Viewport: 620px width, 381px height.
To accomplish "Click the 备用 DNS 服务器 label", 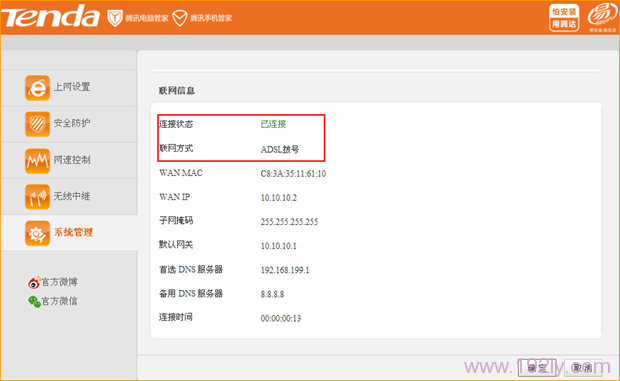I will (x=191, y=294).
